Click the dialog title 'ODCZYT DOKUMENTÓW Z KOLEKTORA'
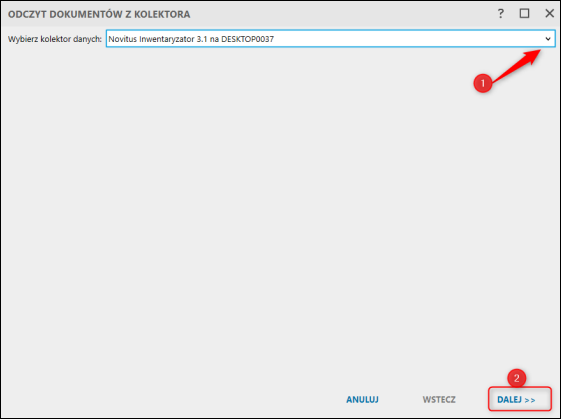 [x=99, y=14]
